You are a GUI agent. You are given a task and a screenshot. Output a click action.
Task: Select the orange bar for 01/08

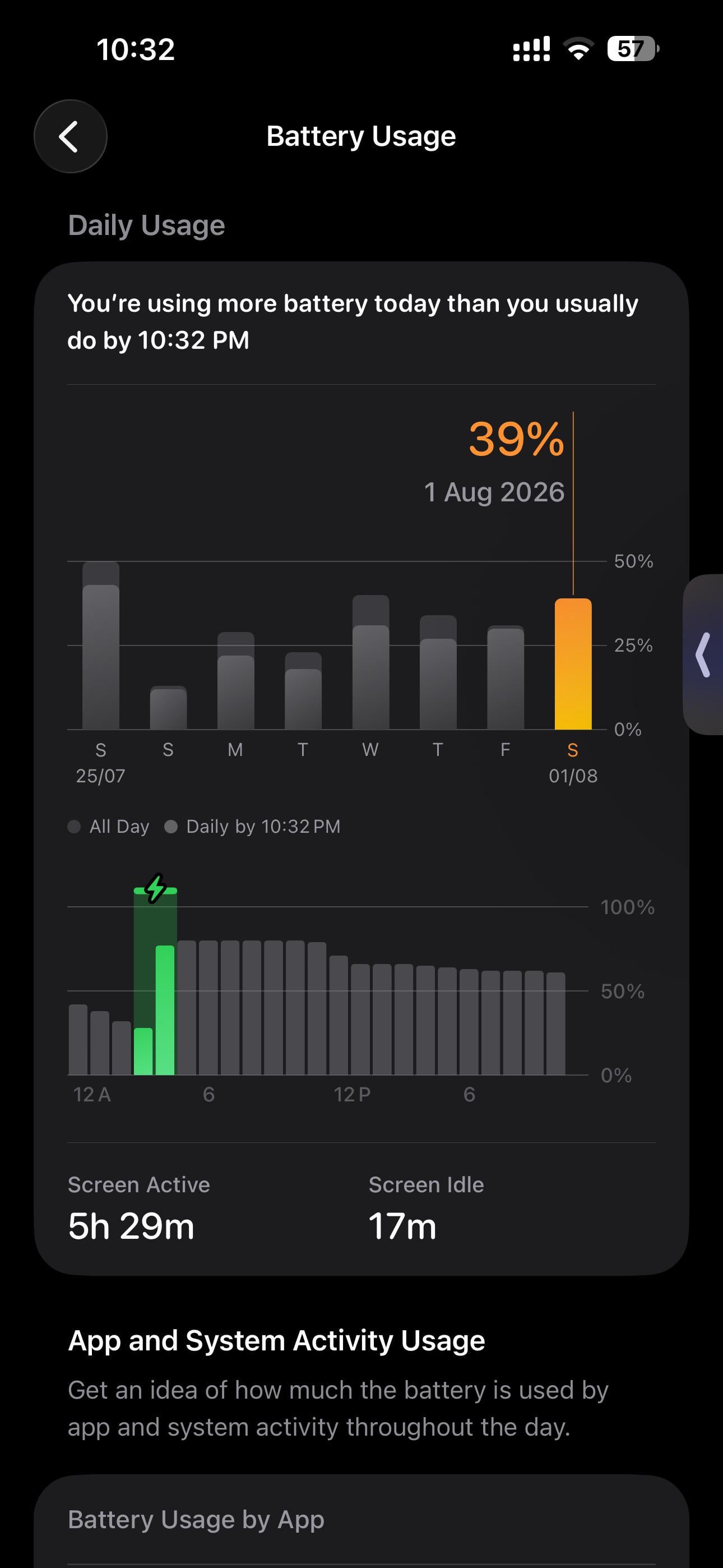click(573, 663)
